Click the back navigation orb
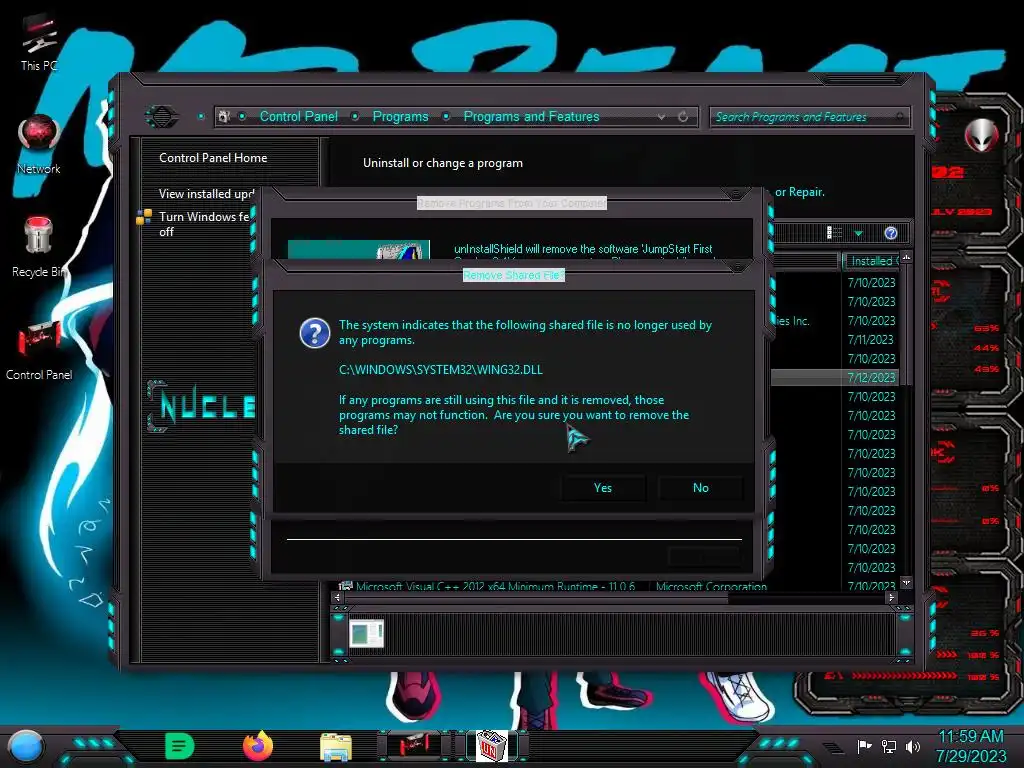The width and height of the screenshot is (1024, 768). click(161, 117)
